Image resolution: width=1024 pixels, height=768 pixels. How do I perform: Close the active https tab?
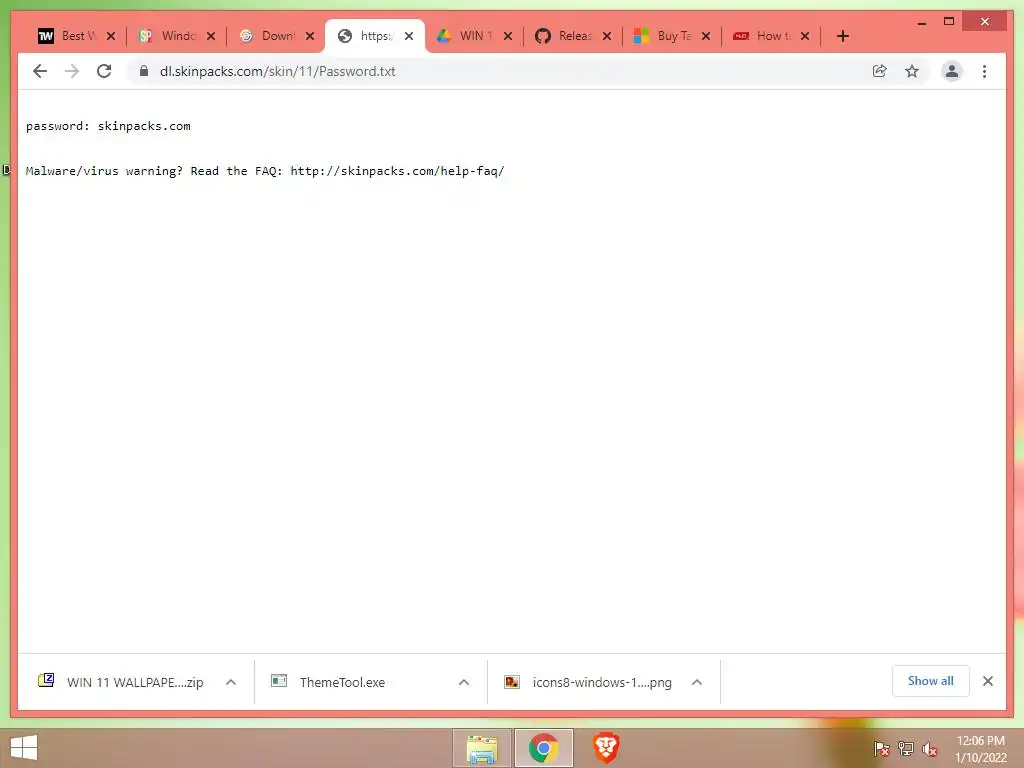pos(409,36)
